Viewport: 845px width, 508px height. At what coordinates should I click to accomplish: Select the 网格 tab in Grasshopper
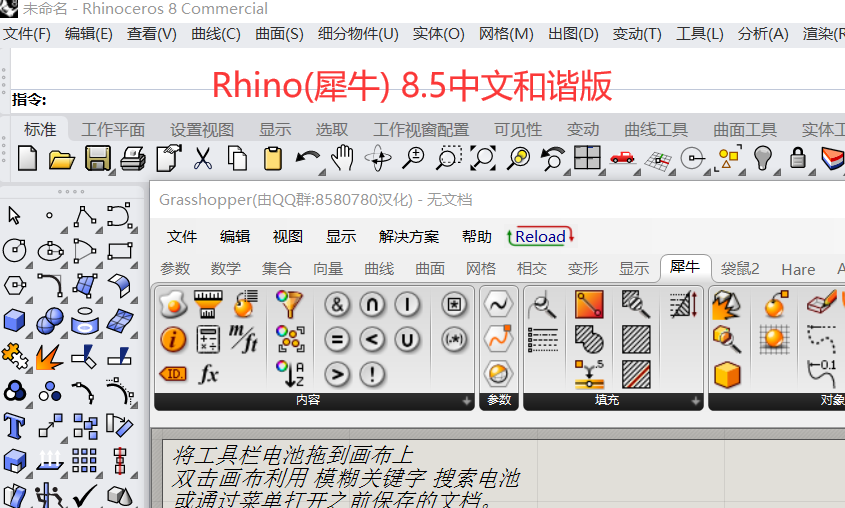tap(481, 268)
